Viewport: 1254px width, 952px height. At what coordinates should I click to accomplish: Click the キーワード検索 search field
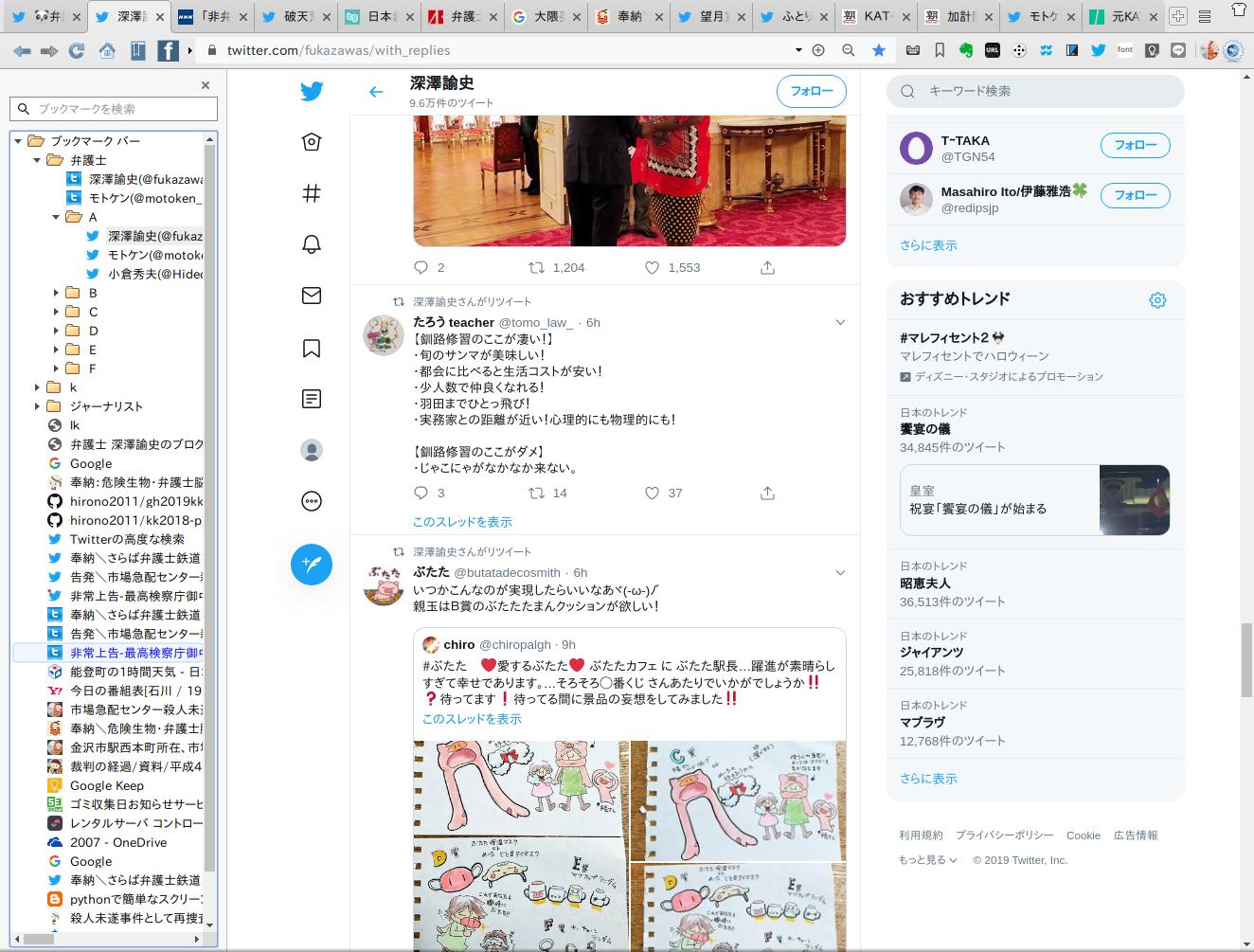(1035, 91)
